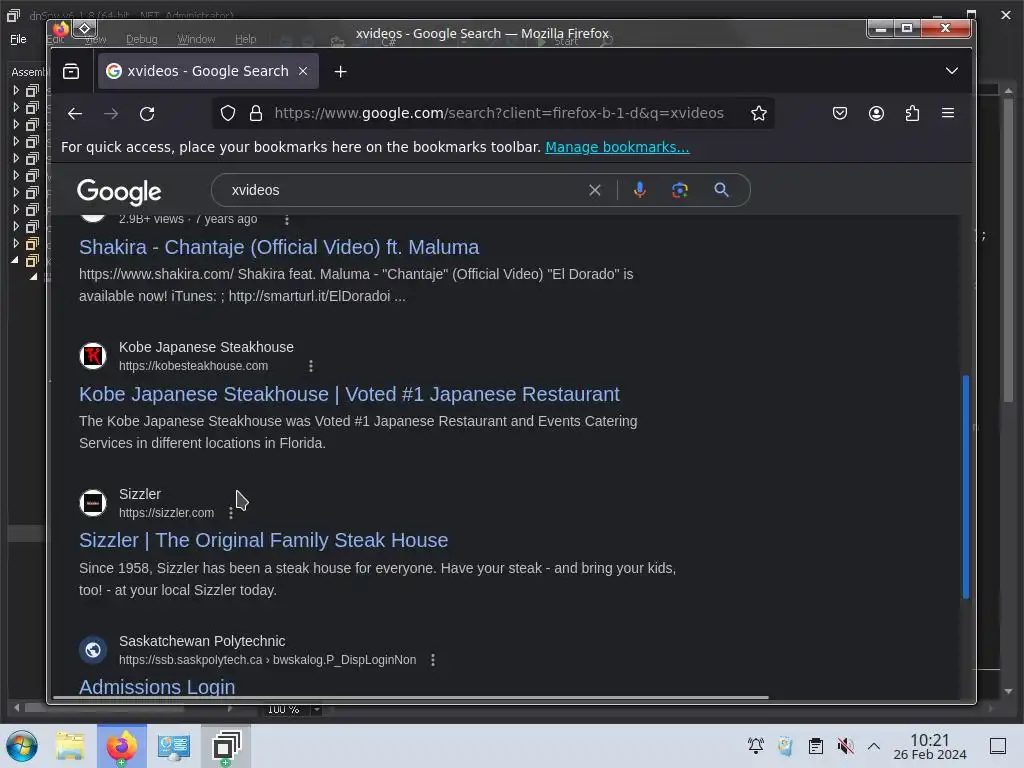This screenshot has height=768, width=1024.
Task: Open the third taskbar monitor application
Action: pyautogui.click(x=174, y=746)
